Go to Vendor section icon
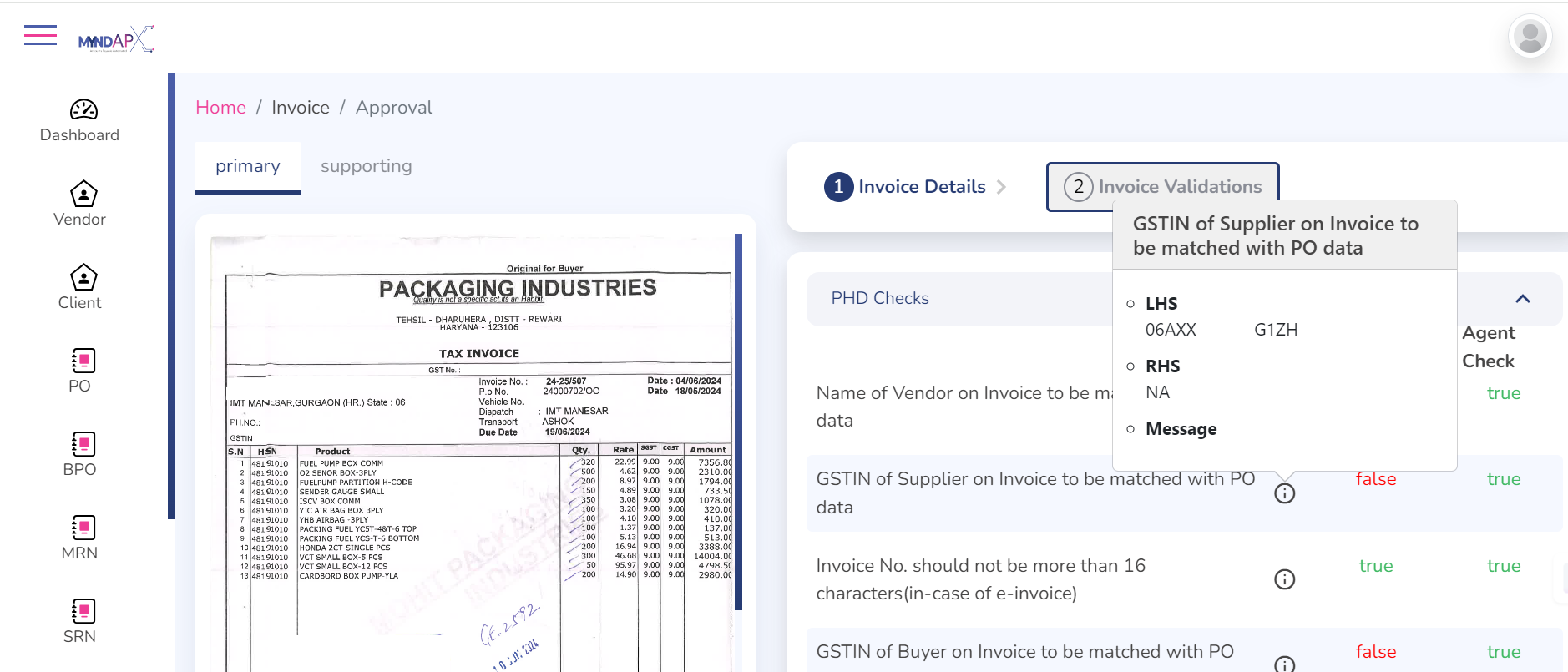 (x=83, y=194)
